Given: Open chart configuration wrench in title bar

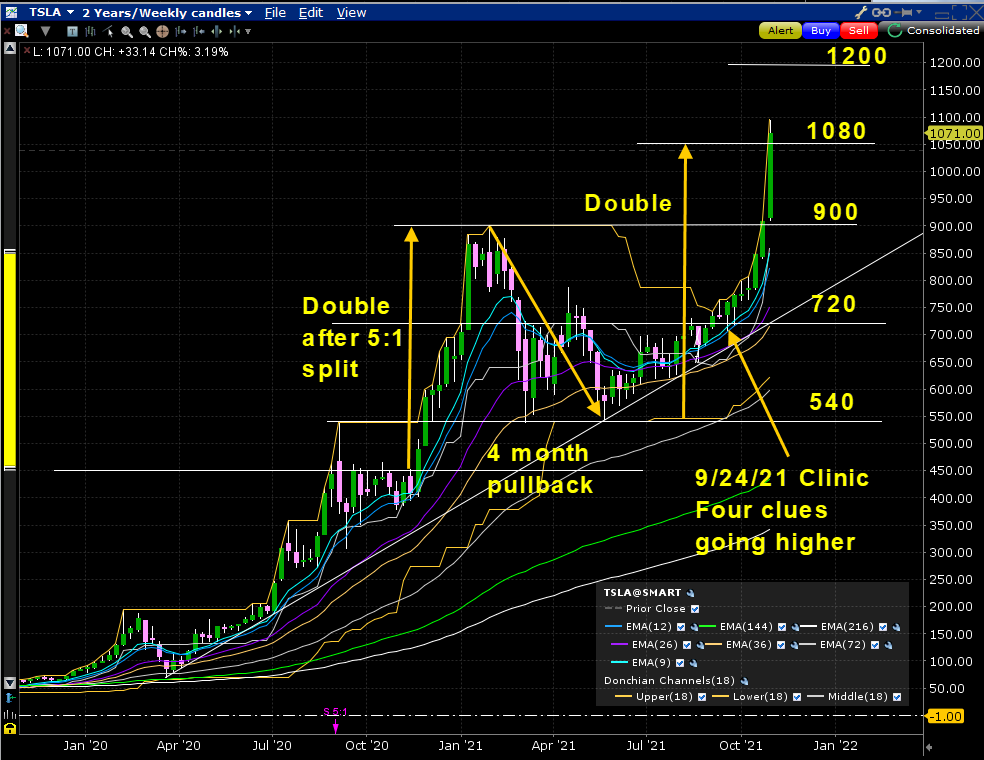Looking at the screenshot, I should pyautogui.click(x=860, y=13).
